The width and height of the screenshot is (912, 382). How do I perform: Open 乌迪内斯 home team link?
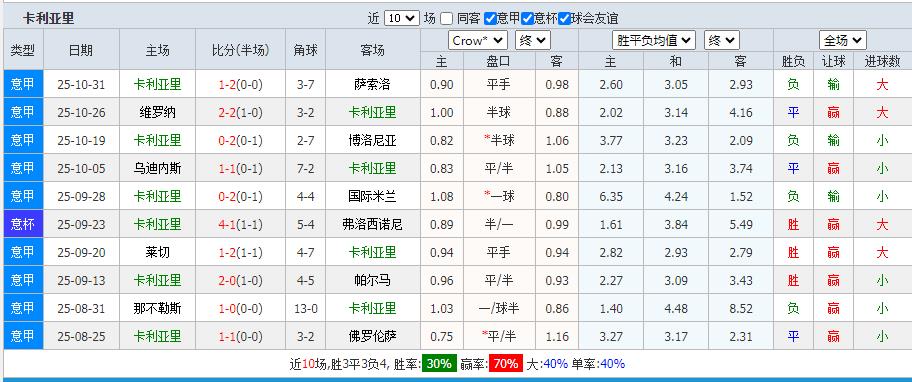(158, 168)
